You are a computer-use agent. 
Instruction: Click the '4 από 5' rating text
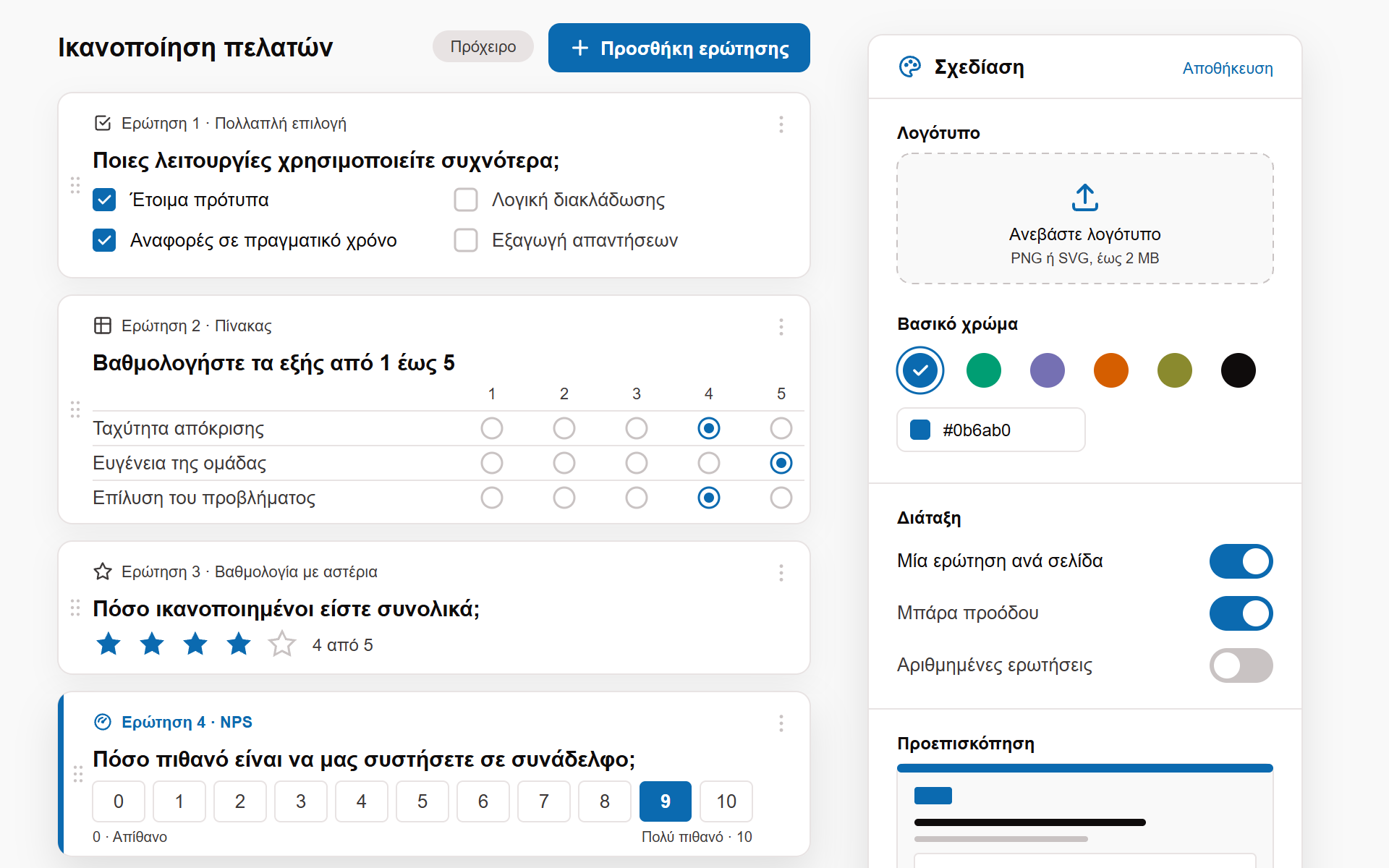tap(343, 645)
